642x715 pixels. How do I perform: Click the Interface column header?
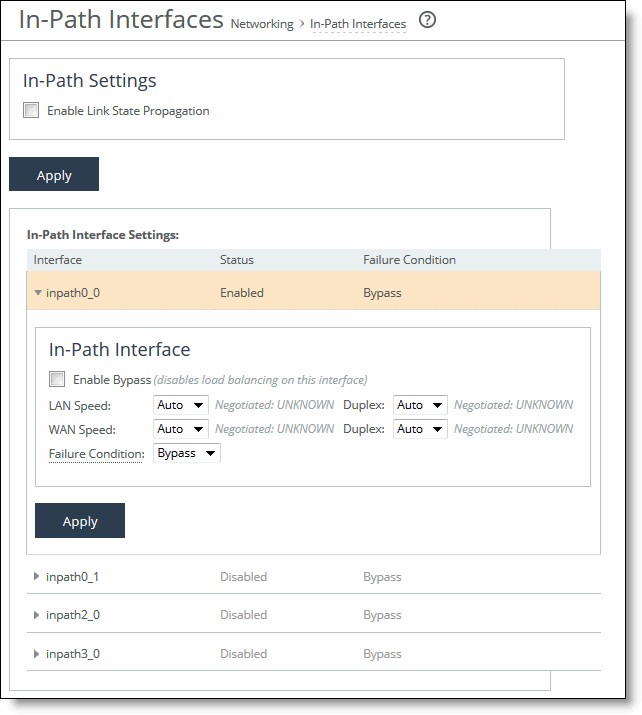[58, 260]
